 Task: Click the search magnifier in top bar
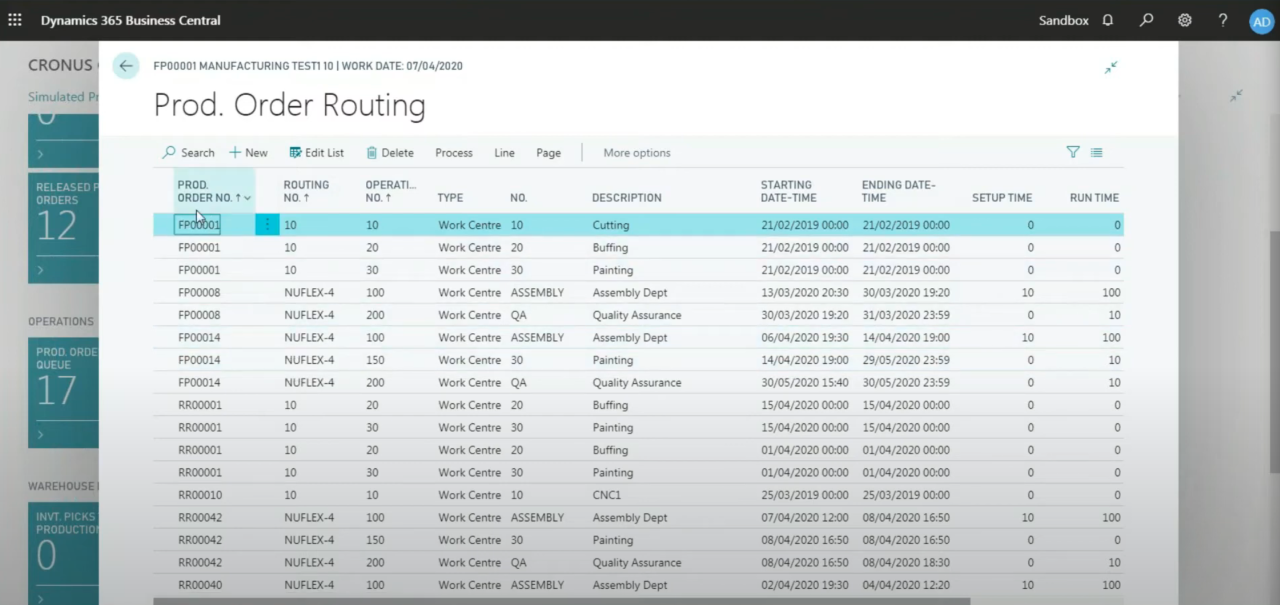pyautogui.click(x=1147, y=20)
